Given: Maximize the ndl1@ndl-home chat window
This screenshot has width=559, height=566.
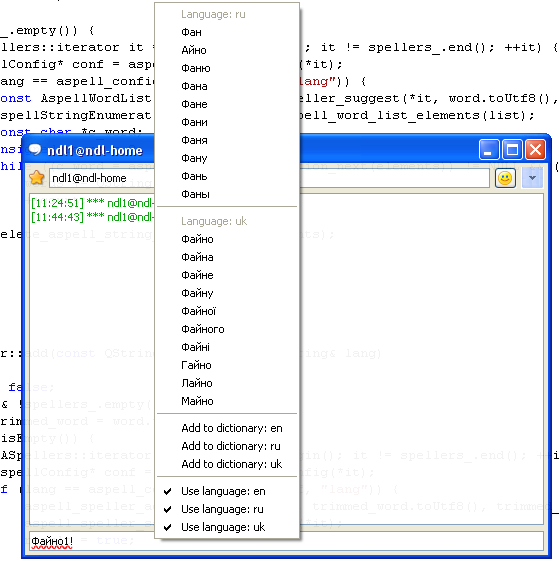Looking at the screenshot, I should pyautogui.click(x=512, y=149).
